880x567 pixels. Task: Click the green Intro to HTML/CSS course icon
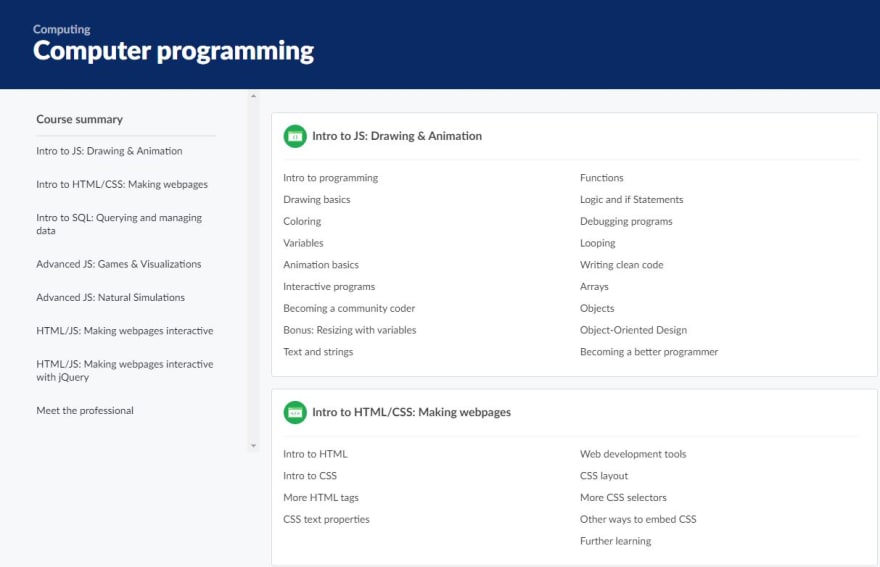tap(295, 412)
